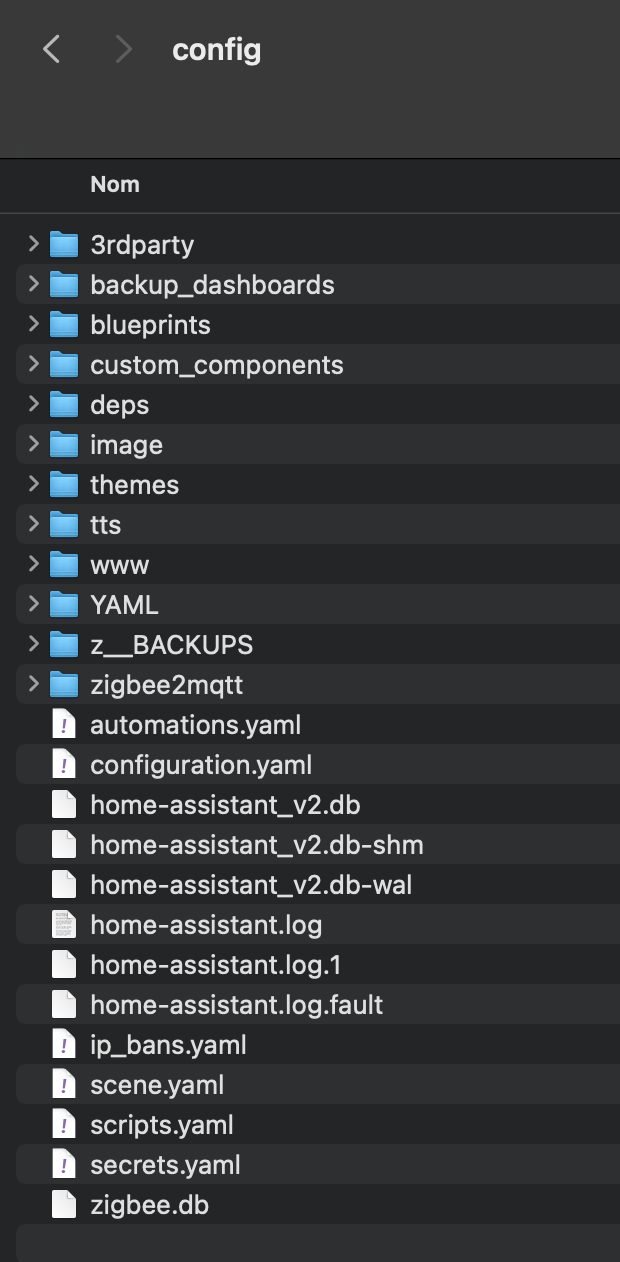Image resolution: width=620 pixels, height=1262 pixels.
Task: Click the config window title
Action: 217,49
